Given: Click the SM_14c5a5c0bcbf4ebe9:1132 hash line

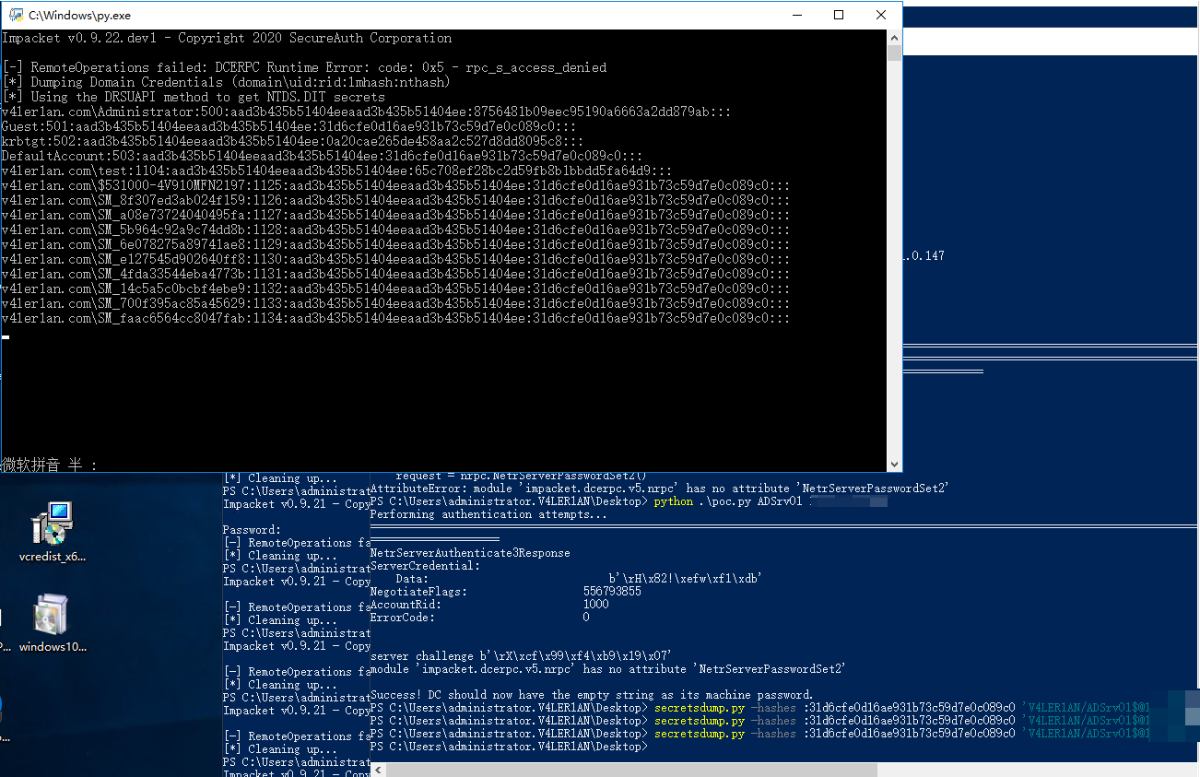Looking at the screenshot, I should click(396, 289).
